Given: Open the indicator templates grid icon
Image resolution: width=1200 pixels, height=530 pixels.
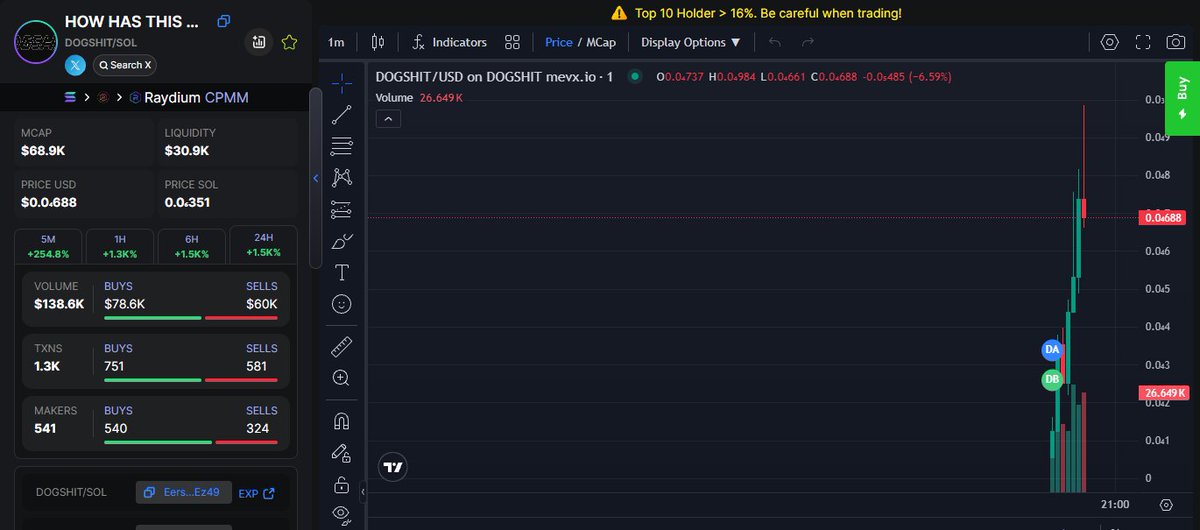Looking at the screenshot, I should (512, 42).
